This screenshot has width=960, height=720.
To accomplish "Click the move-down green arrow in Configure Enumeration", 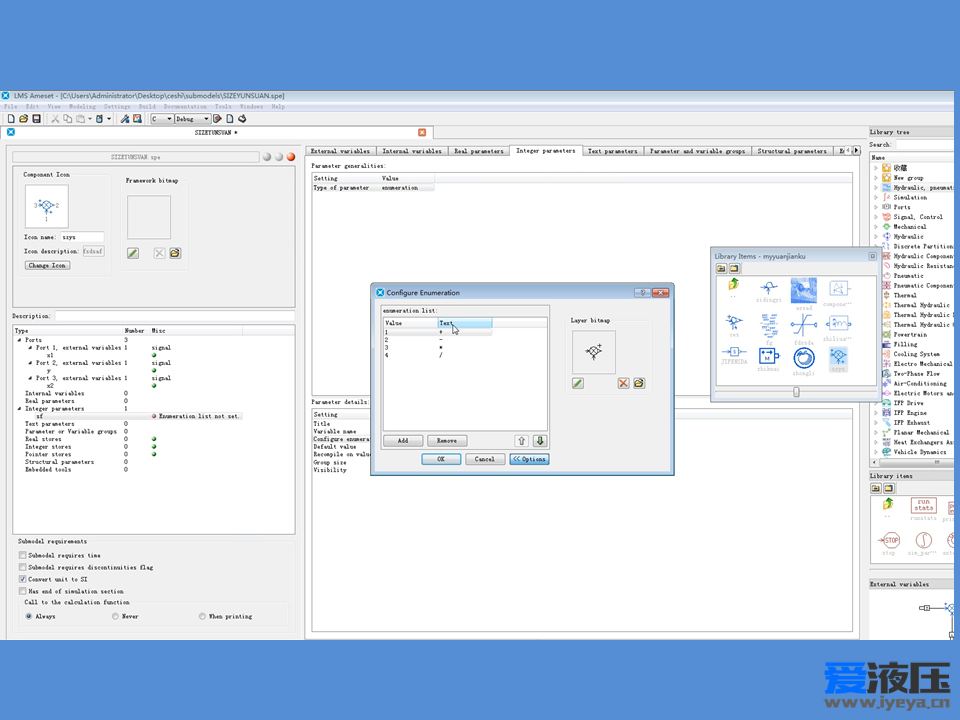I will (x=540, y=440).
